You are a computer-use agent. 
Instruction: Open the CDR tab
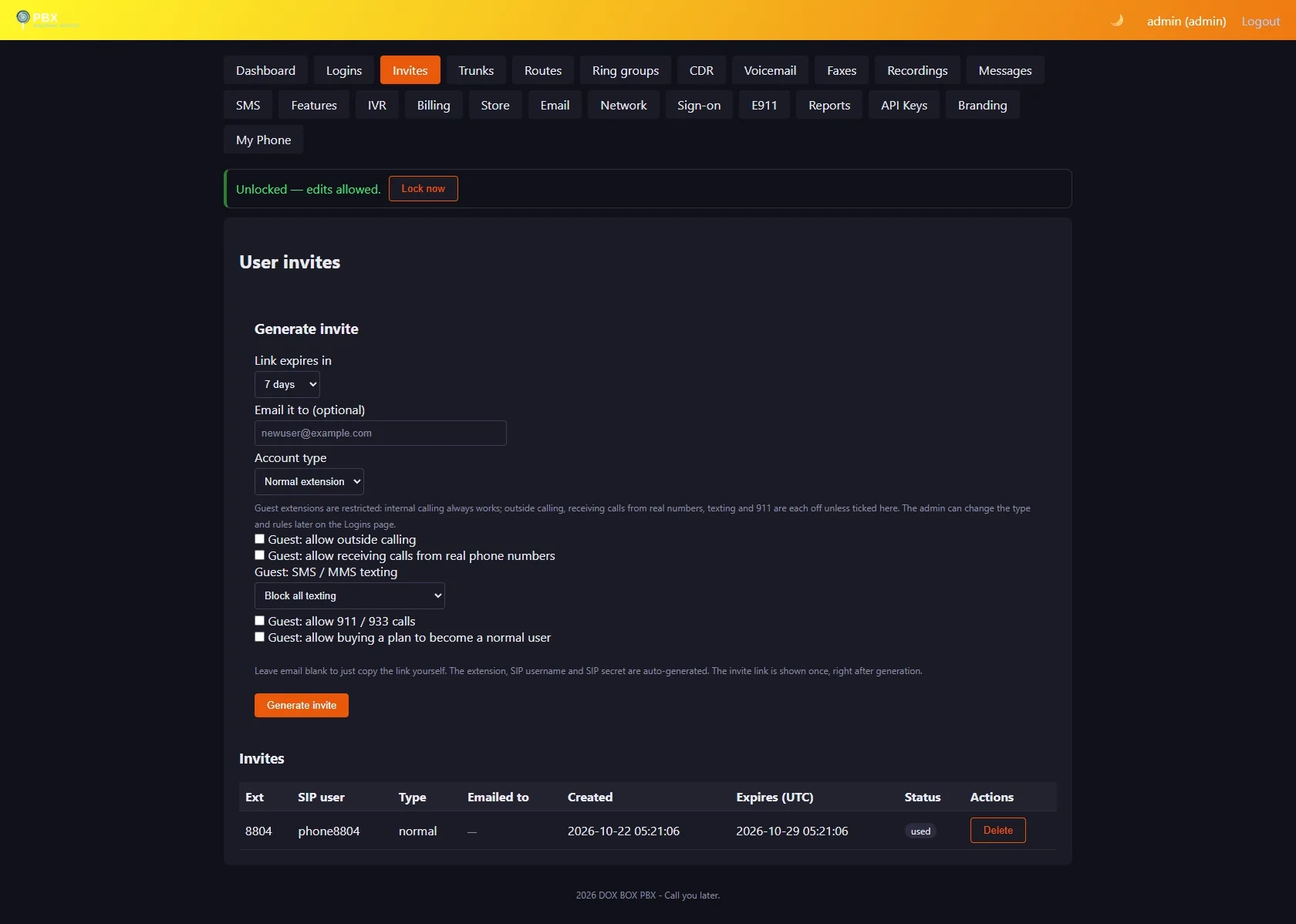(701, 70)
